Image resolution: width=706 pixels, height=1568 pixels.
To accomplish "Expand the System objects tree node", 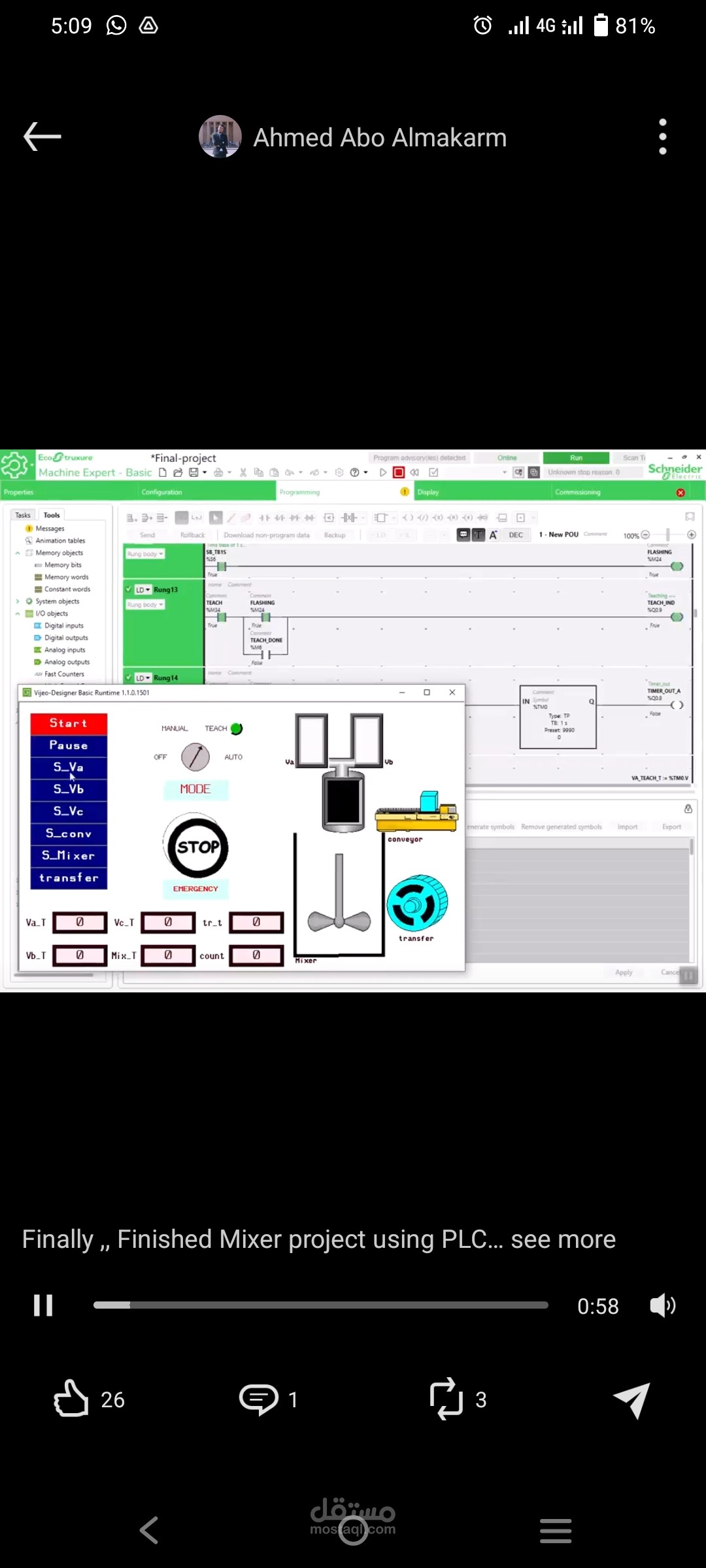I will [x=18, y=601].
